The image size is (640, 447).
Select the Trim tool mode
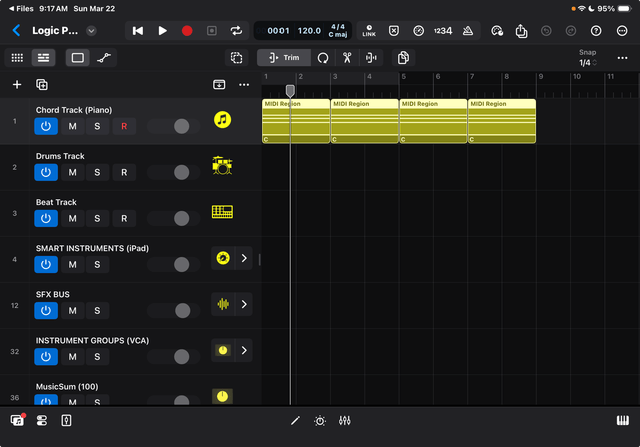[284, 58]
